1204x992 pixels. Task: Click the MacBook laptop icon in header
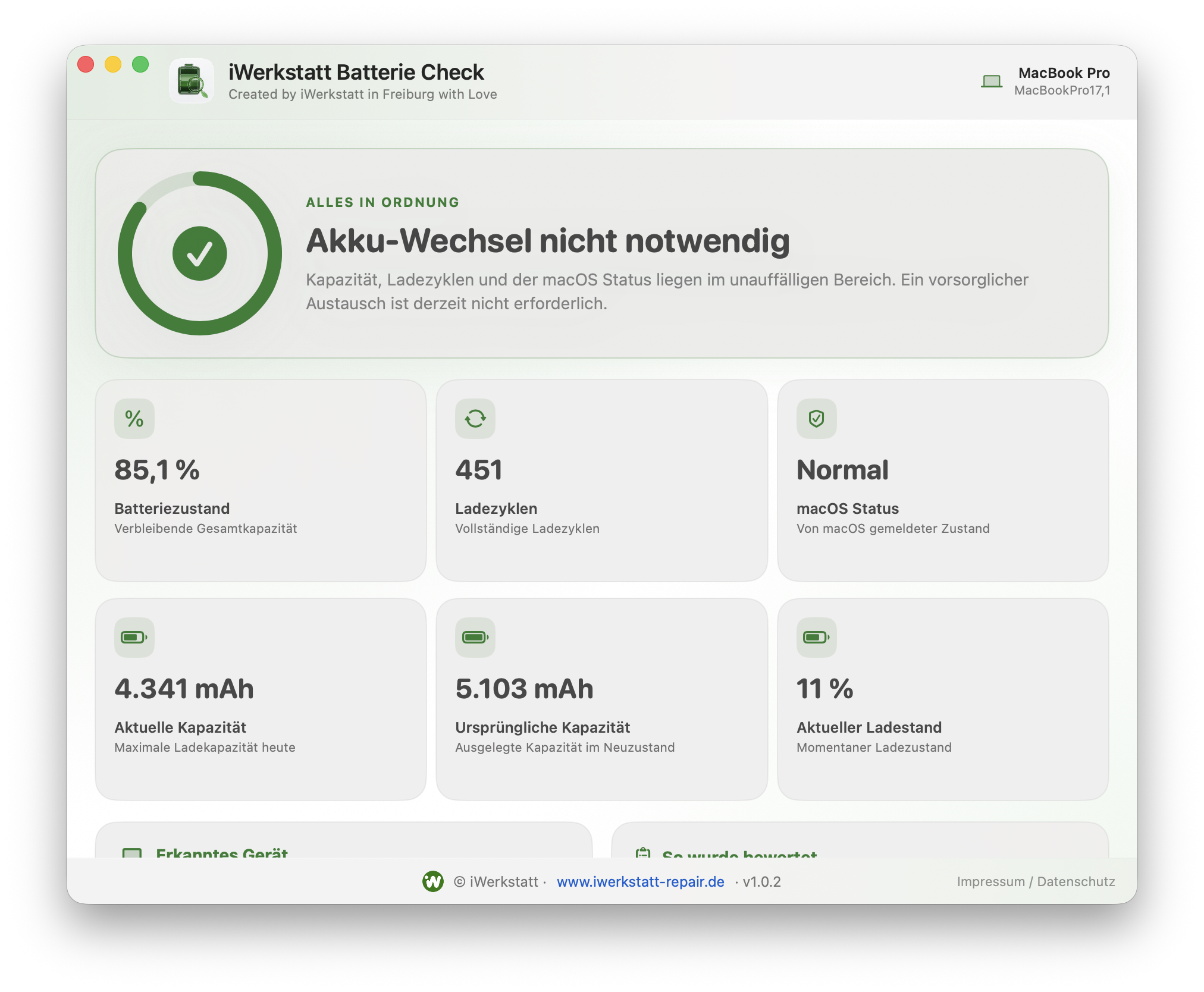(991, 81)
